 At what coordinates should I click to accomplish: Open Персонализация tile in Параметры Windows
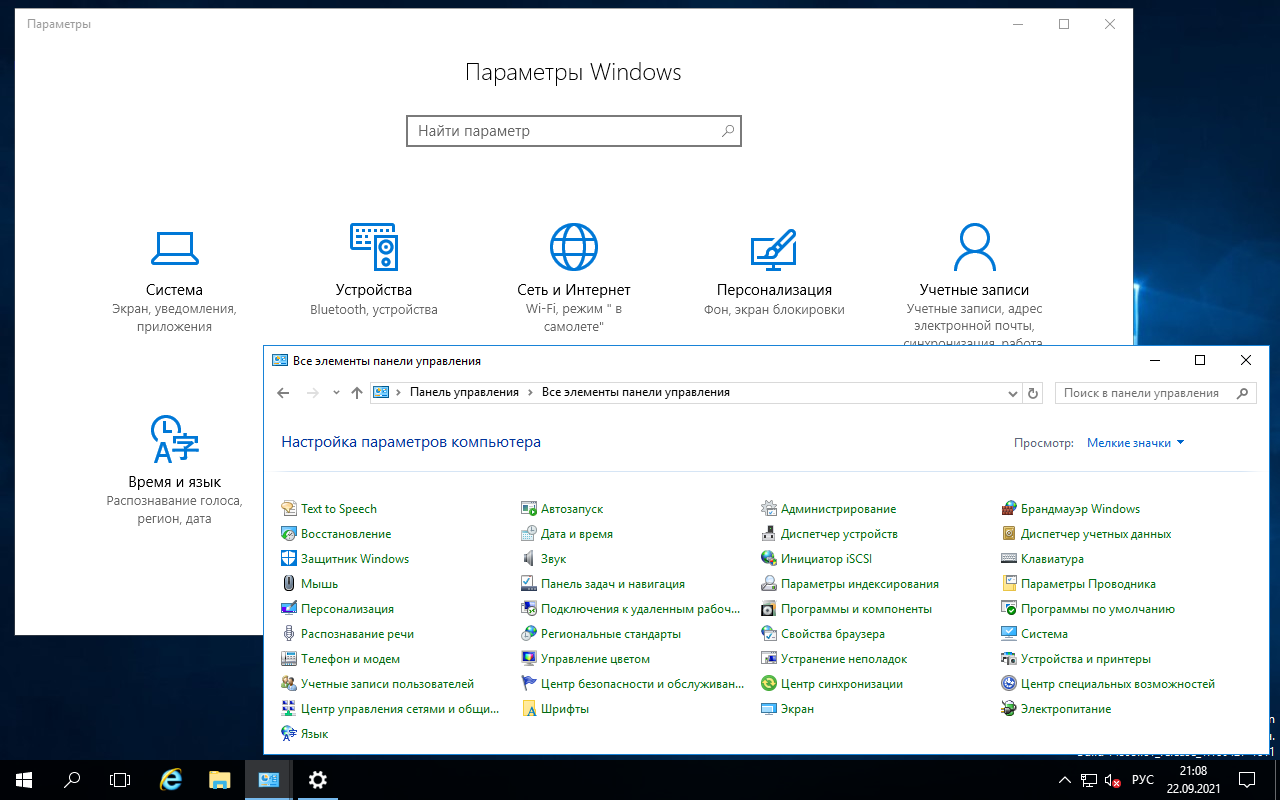774,268
